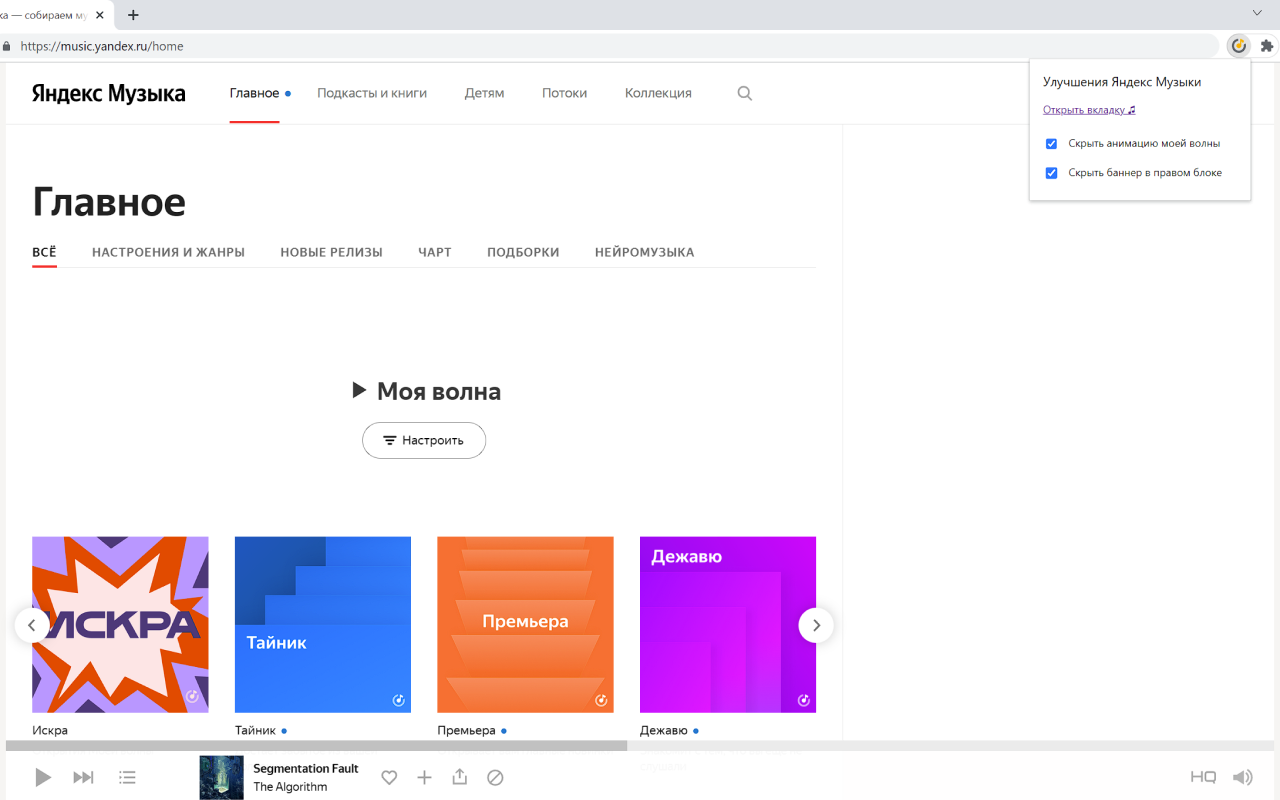Open the Дежавю playlist cover
Screen dimensions: 1280x800
pyautogui.click(x=728, y=625)
